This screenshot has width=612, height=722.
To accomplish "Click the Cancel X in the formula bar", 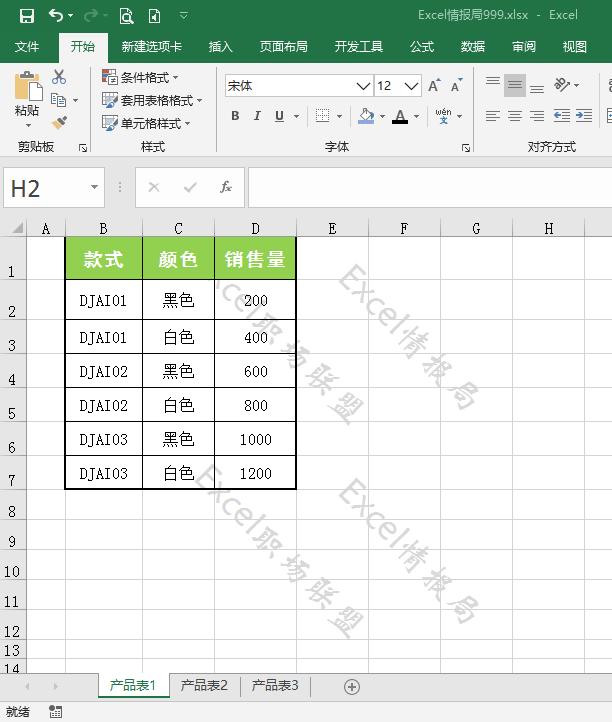I will click(154, 187).
